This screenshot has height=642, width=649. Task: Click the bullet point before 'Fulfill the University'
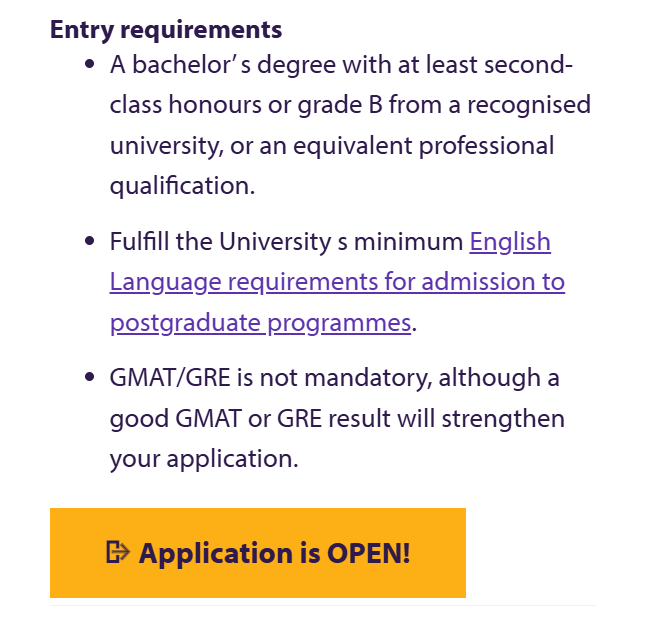90,242
